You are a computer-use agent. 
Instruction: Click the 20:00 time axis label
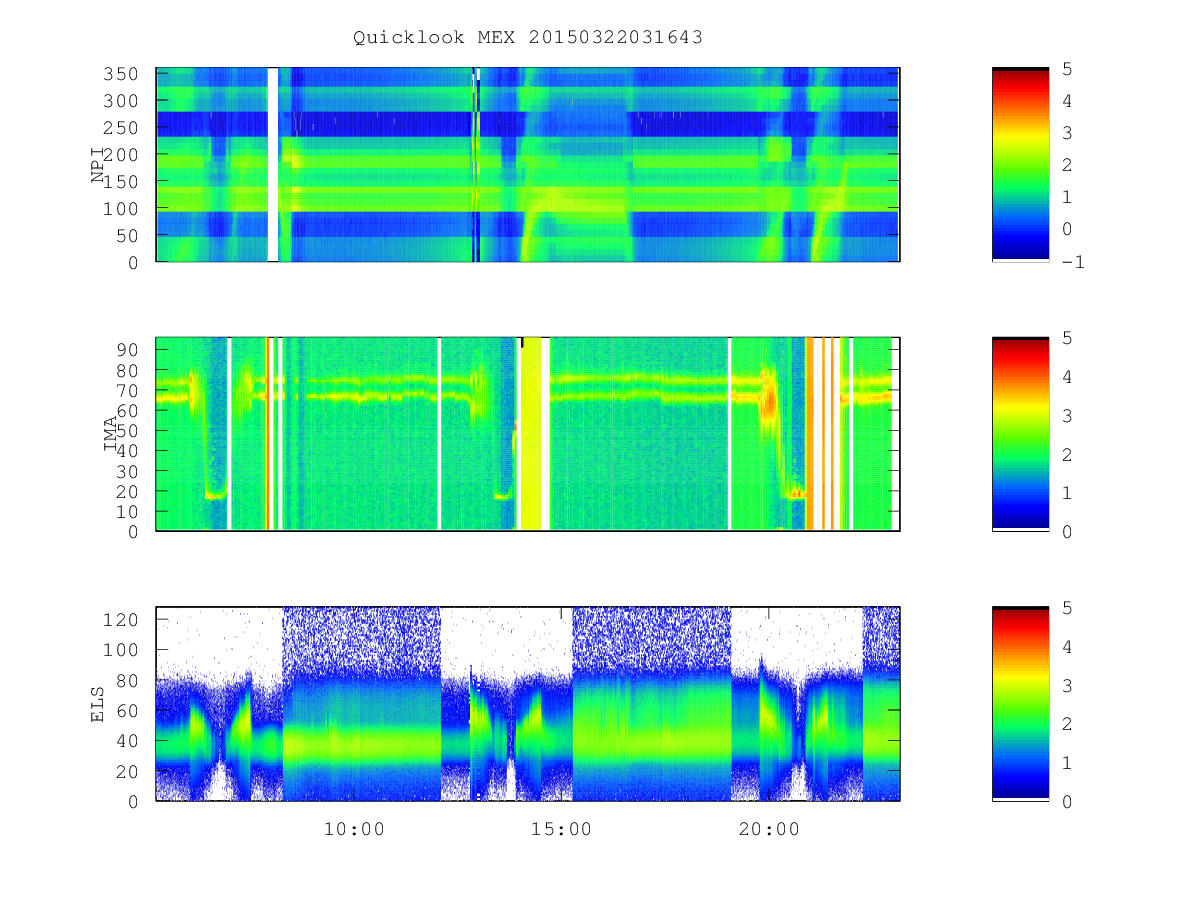pyautogui.click(x=769, y=828)
